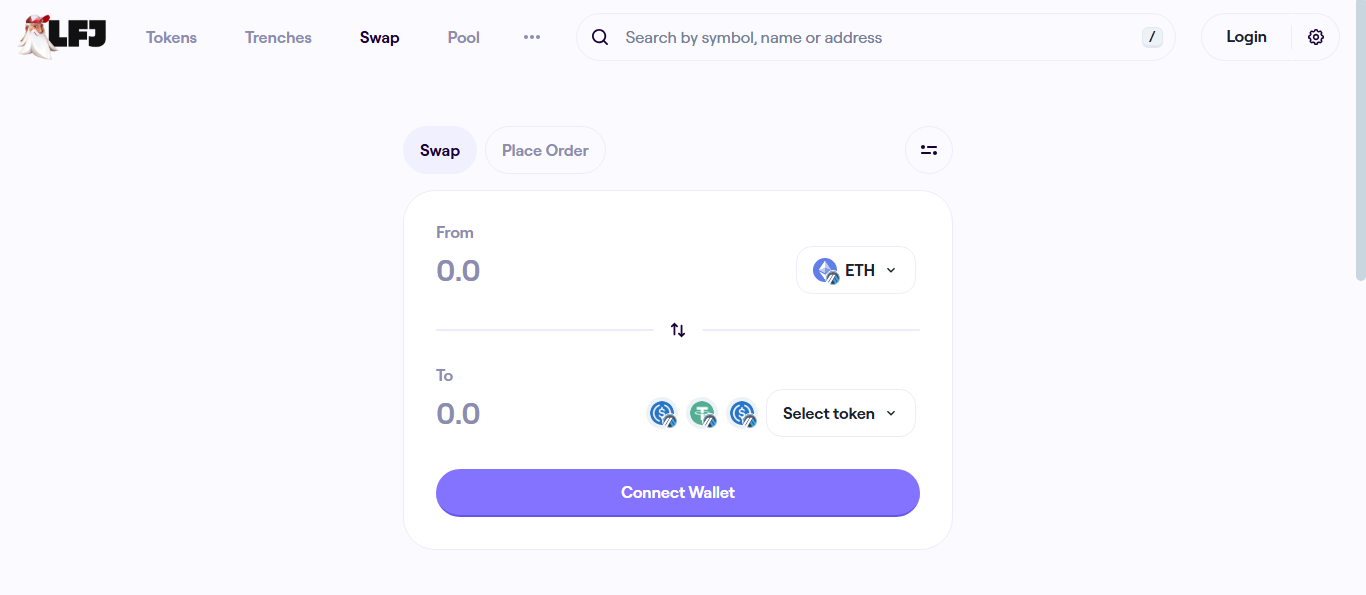
Task: Flip tokens with the swap direction arrows
Action: [x=678, y=330]
